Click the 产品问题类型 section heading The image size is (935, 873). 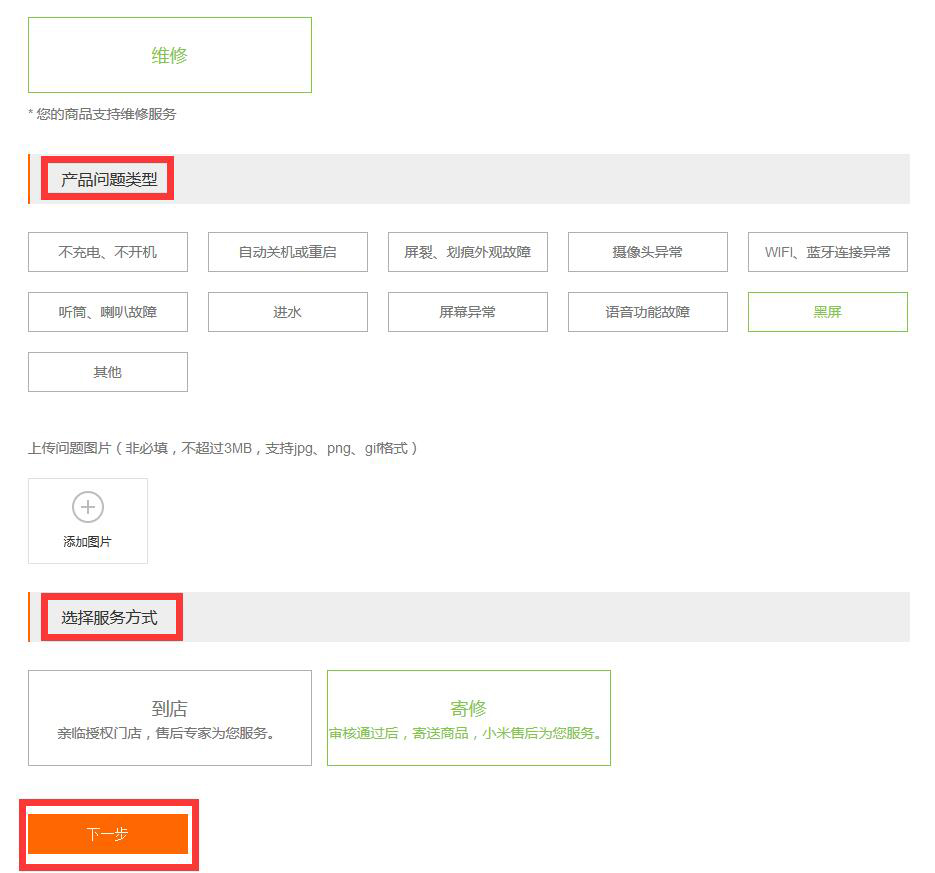point(109,180)
